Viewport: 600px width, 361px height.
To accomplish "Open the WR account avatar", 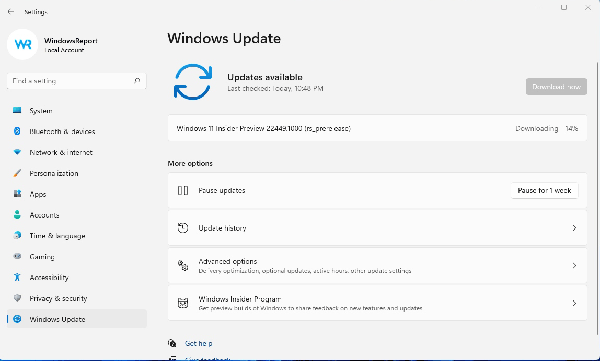I will point(23,44).
